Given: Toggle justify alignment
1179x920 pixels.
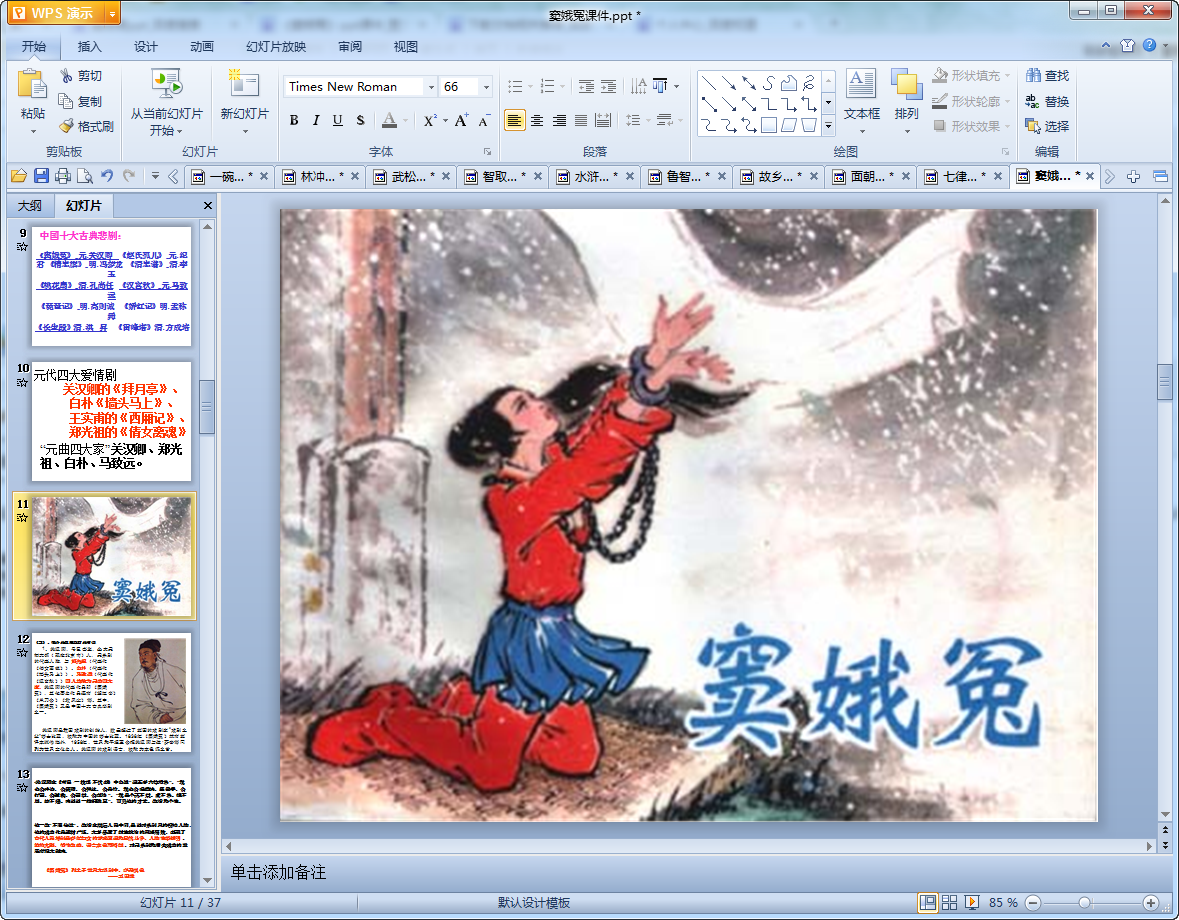Looking at the screenshot, I should pyautogui.click(x=580, y=120).
